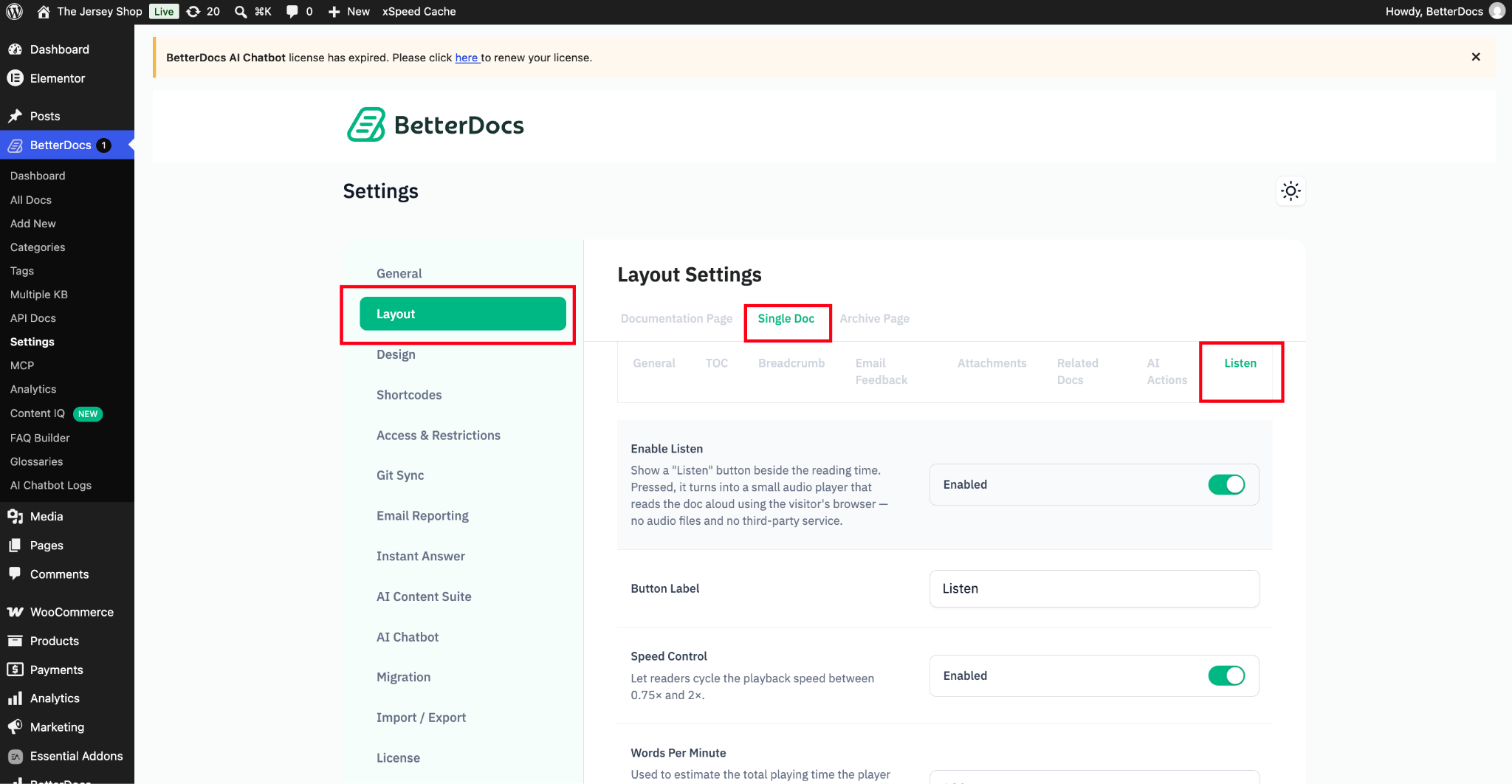Open Migration settings section
The height and width of the screenshot is (784, 1512).
[403, 677]
